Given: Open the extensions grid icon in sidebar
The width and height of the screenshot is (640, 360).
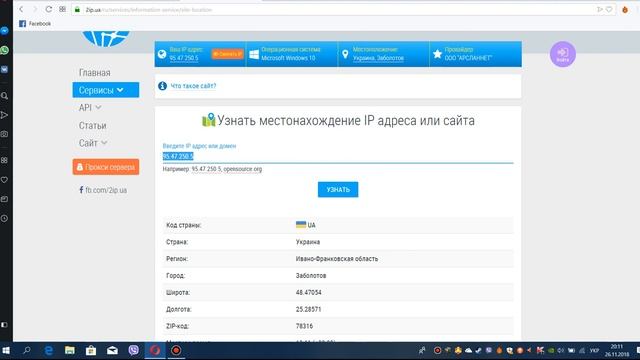Looking at the screenshot, I should click(x=4, y=160).
